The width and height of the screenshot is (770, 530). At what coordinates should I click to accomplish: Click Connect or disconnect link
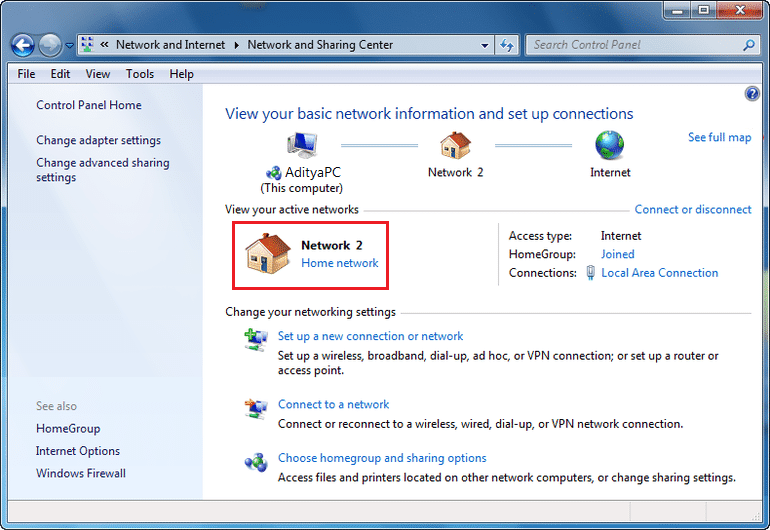point(693,210)
